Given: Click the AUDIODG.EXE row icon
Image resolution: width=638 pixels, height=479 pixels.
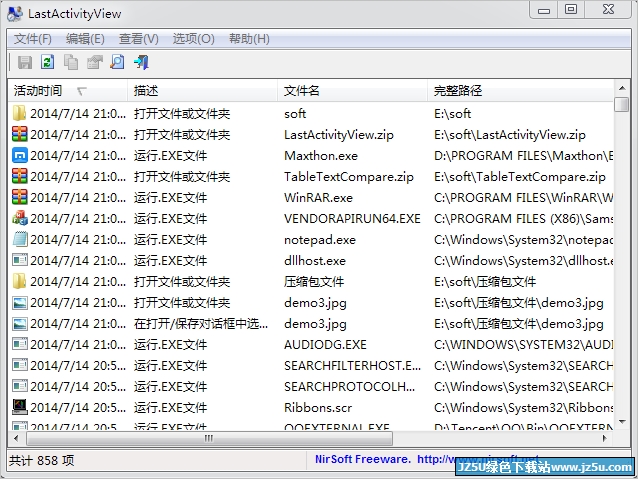Looking at the screenshot, I should click(20, 344).
